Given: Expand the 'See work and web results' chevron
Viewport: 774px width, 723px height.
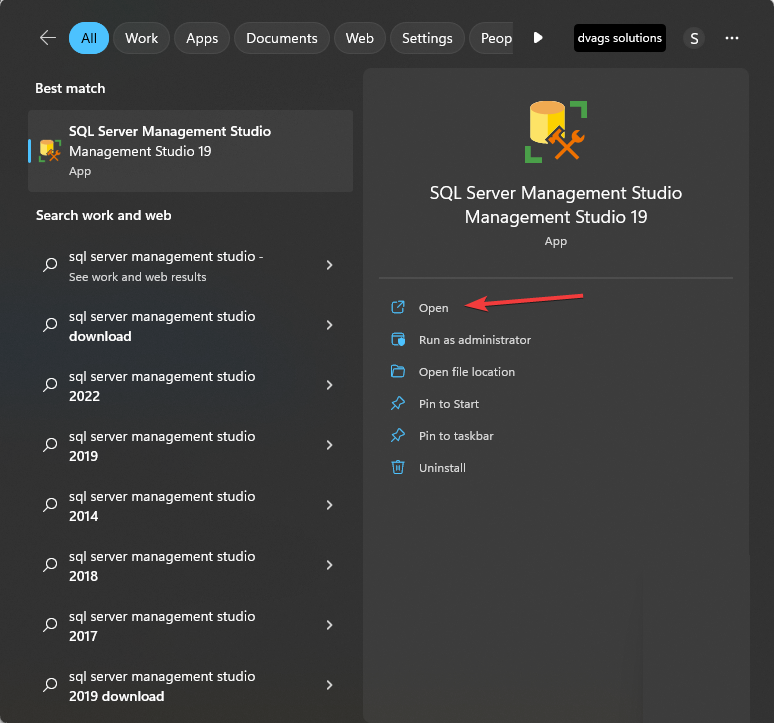Looking at the screenshot, I should coord(329,266).
